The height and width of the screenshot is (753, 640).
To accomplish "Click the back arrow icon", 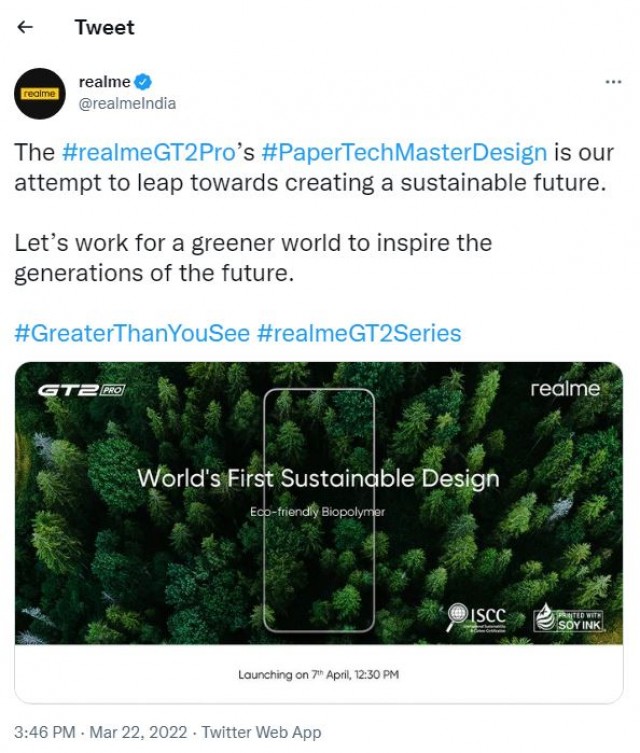I will [26, 28].
